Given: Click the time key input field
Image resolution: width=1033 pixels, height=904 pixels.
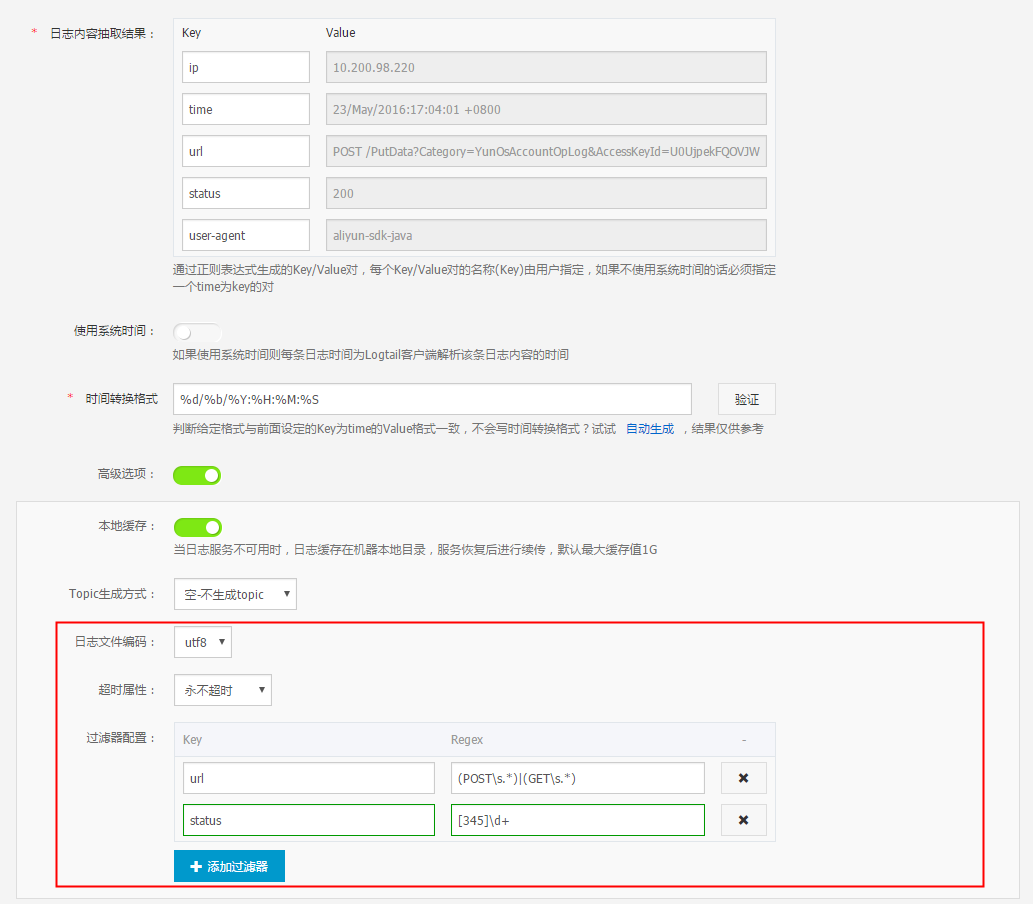Looking at the screenshot, I should pos(245,109).
